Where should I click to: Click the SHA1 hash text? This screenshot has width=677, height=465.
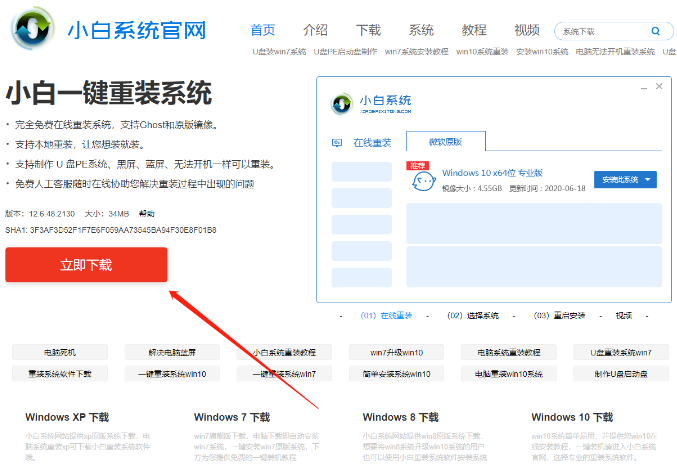point(111,230)
